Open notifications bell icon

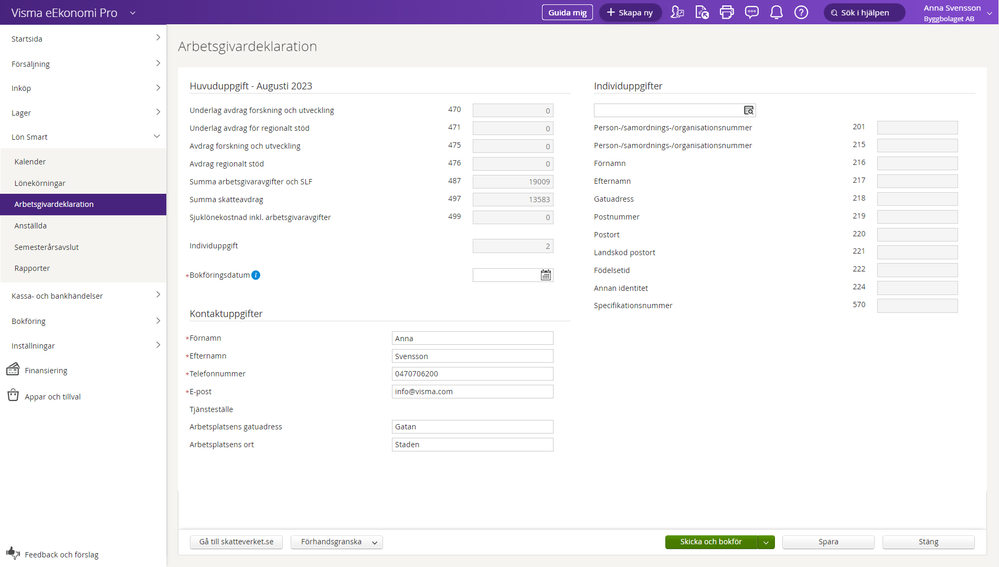[x=776, y=12]
